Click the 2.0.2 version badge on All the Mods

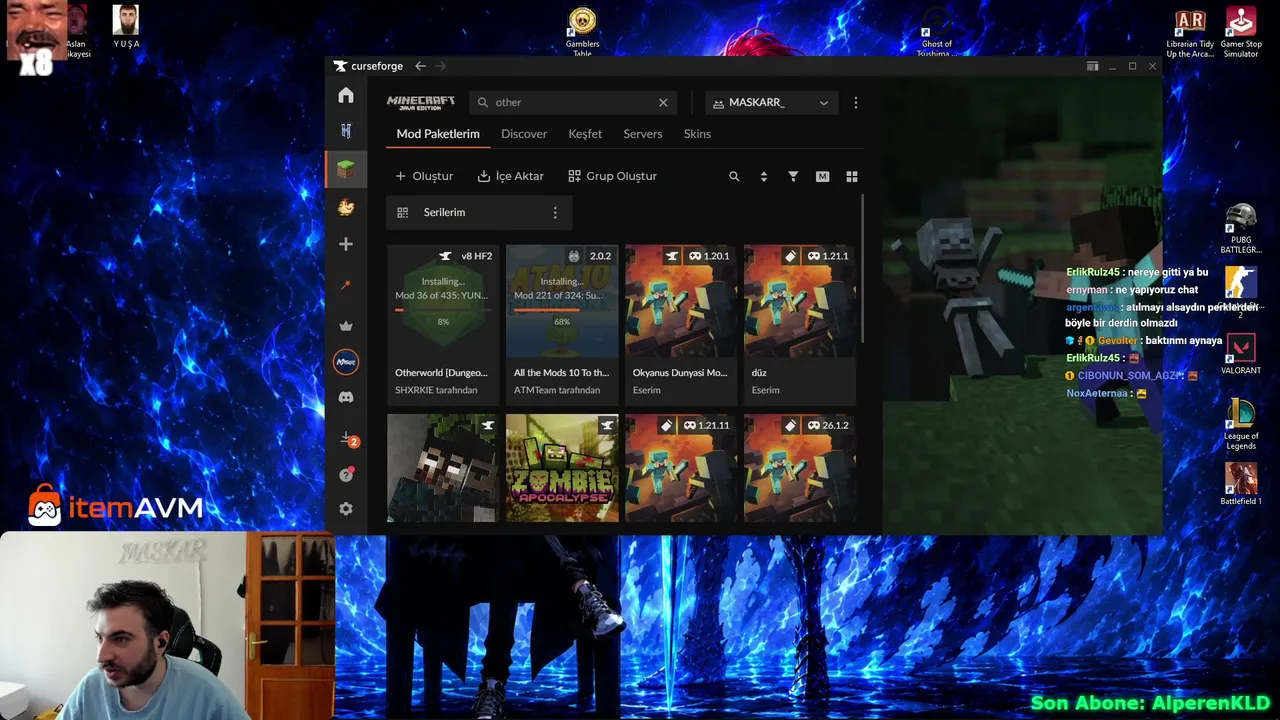600,256
